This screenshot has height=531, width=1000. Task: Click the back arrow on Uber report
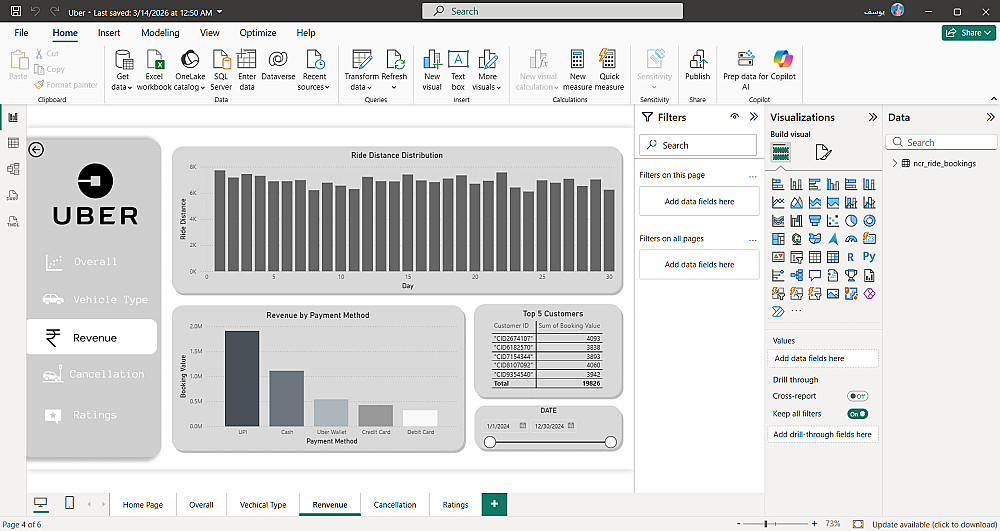[x=36, y=150]
